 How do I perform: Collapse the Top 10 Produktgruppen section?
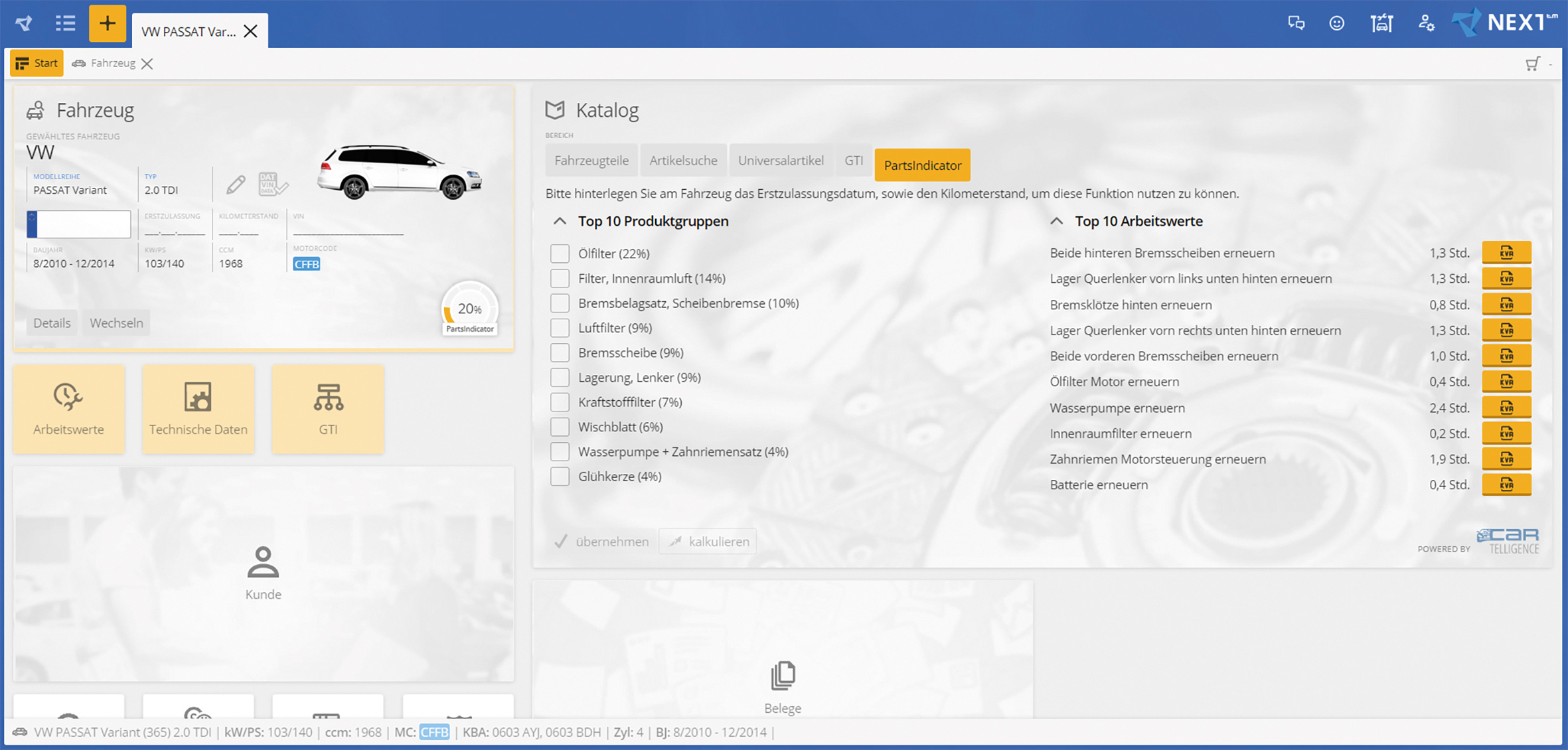[x=560, y=221]
